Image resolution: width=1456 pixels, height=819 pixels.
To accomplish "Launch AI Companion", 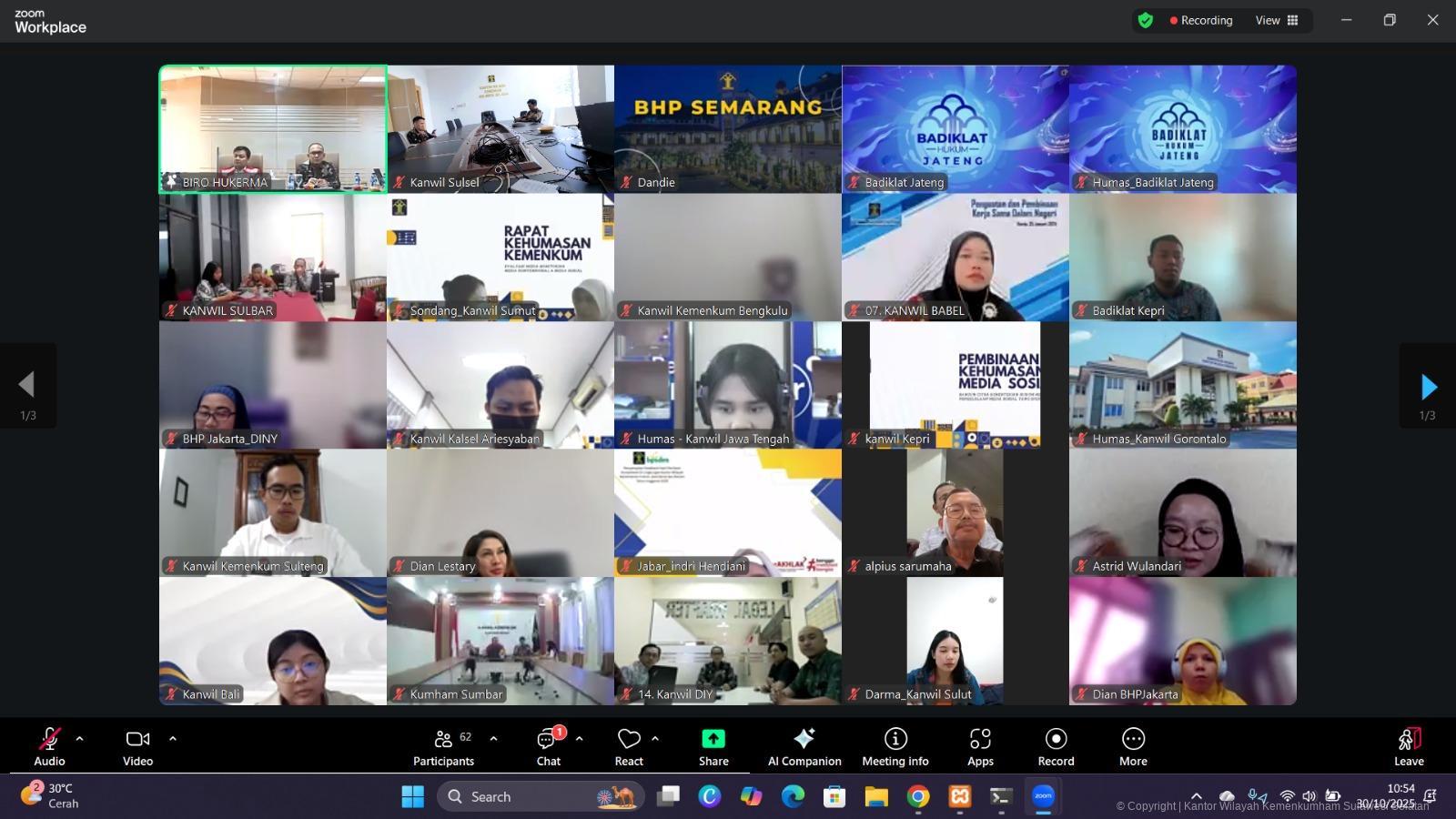I will (x=804, y=747).
